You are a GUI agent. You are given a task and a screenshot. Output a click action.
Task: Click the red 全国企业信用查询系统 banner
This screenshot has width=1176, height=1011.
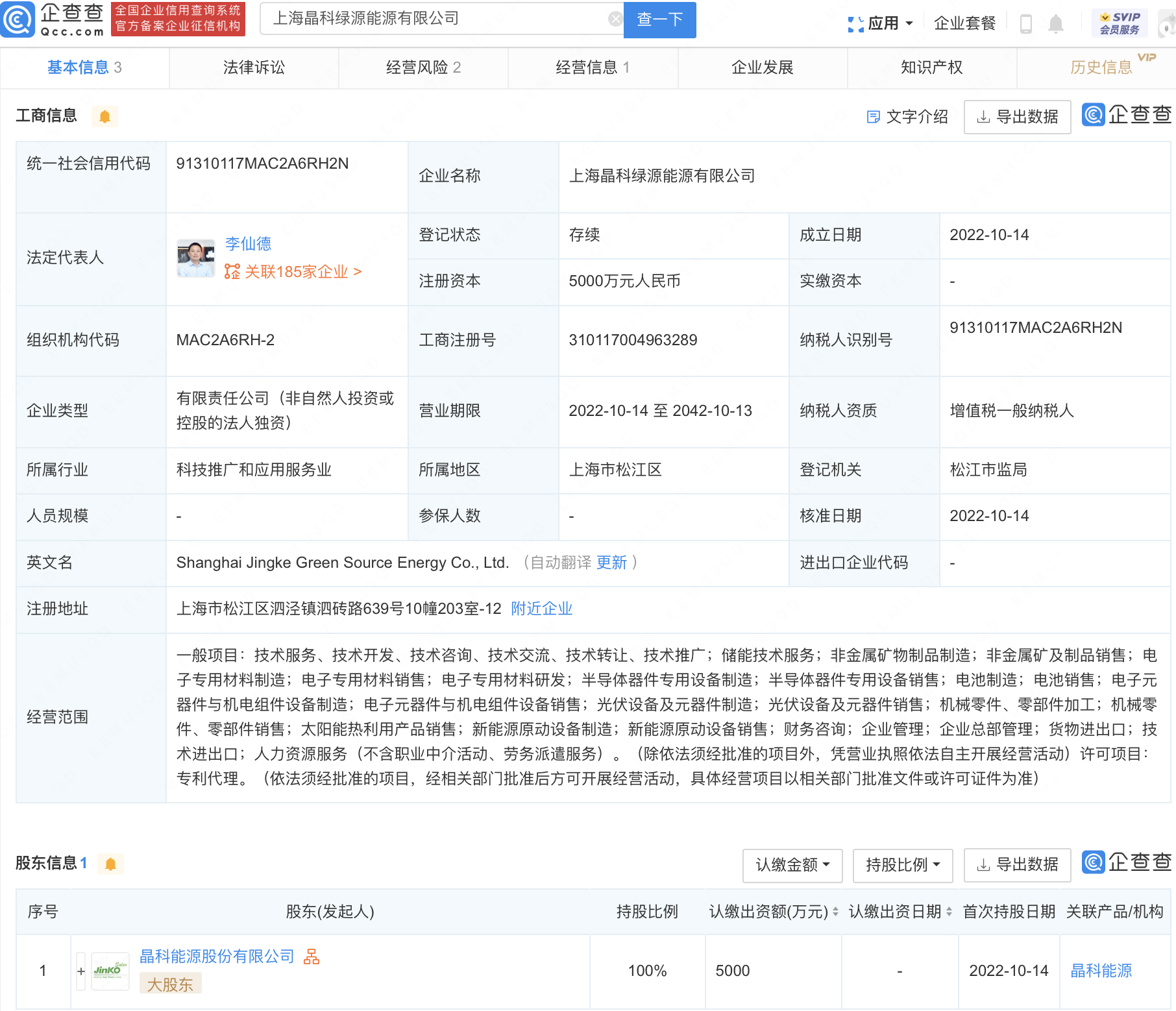click(178, 19)
